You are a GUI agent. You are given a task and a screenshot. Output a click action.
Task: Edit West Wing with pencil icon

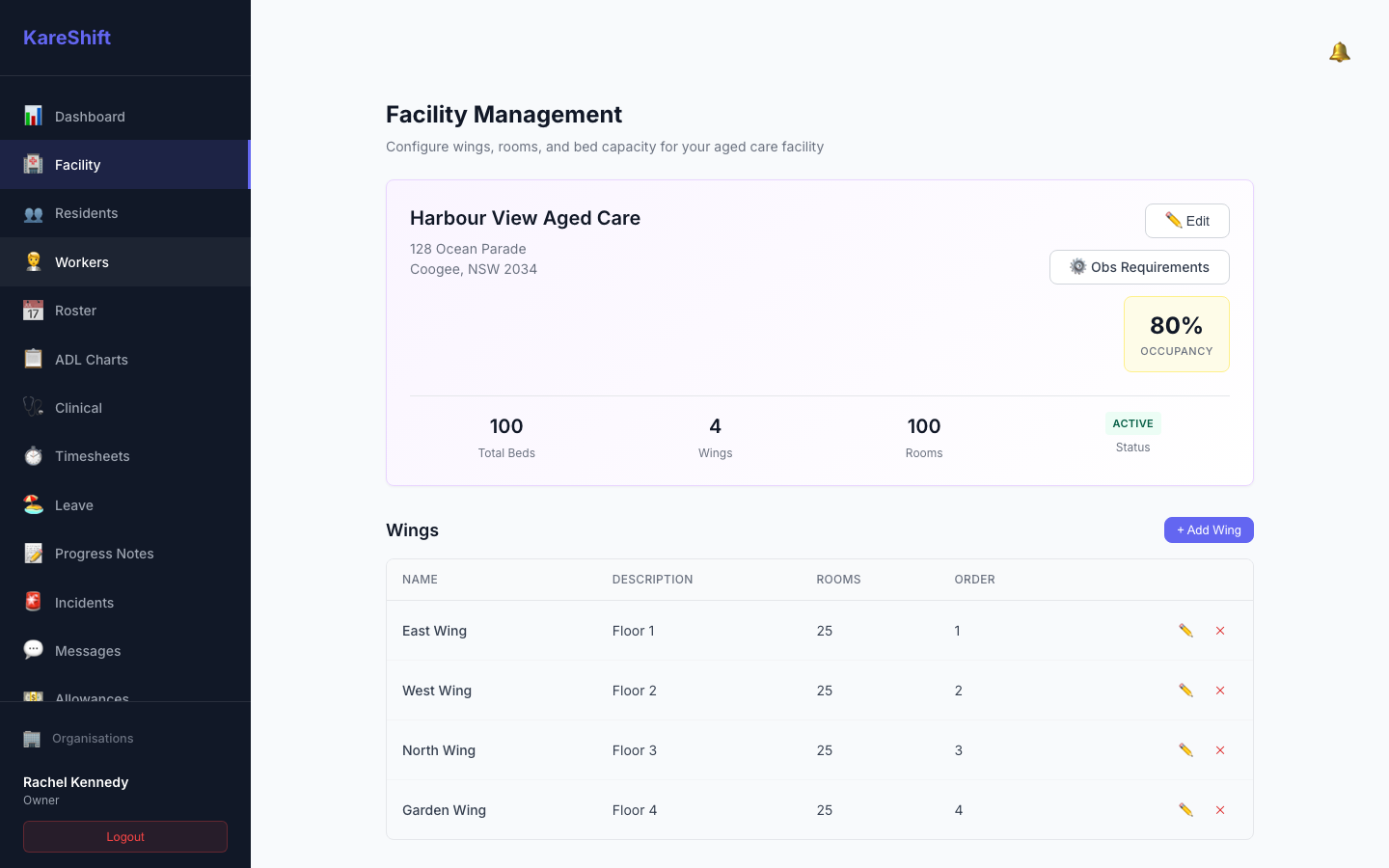pos(1185,691)
